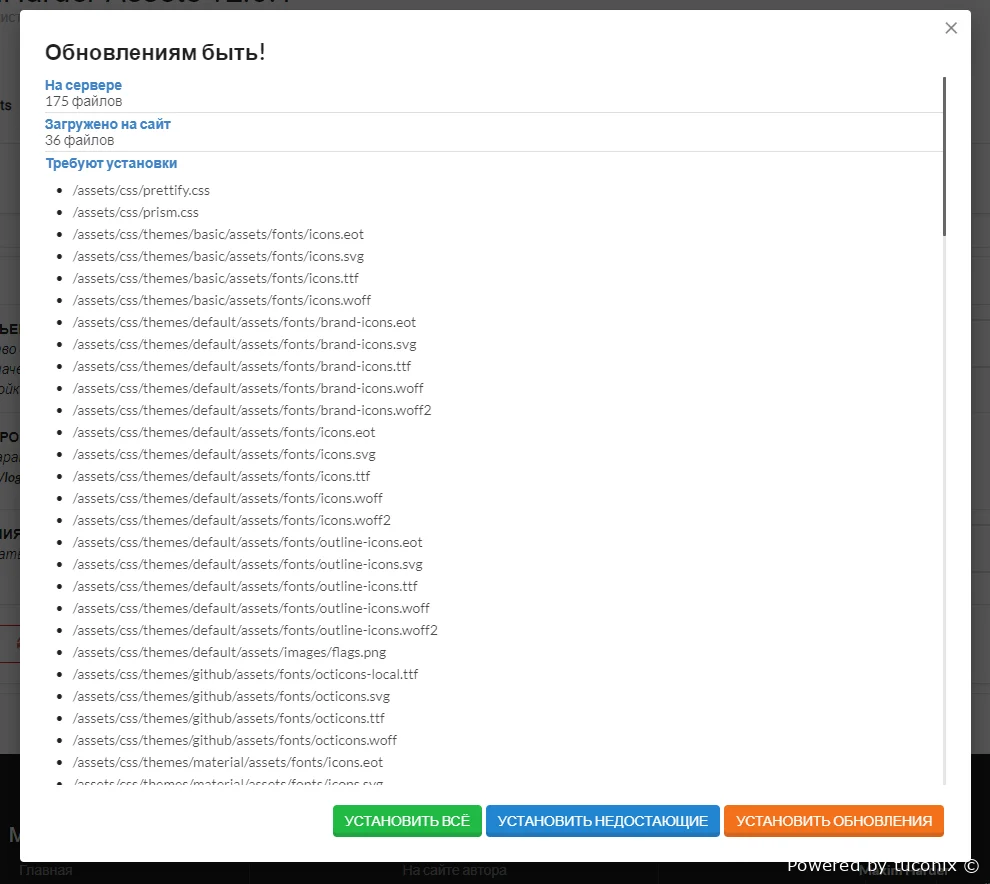
Task: Select default theme outline-icons.woff2 entry
Action: pos(255,630)
